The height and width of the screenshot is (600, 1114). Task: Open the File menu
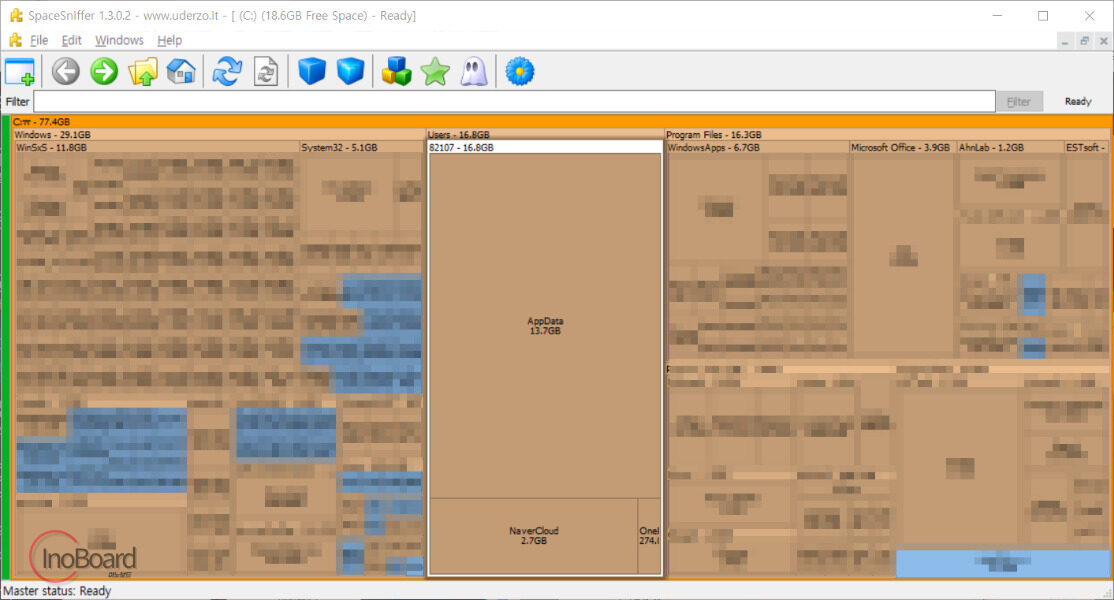tap(39, 40)
